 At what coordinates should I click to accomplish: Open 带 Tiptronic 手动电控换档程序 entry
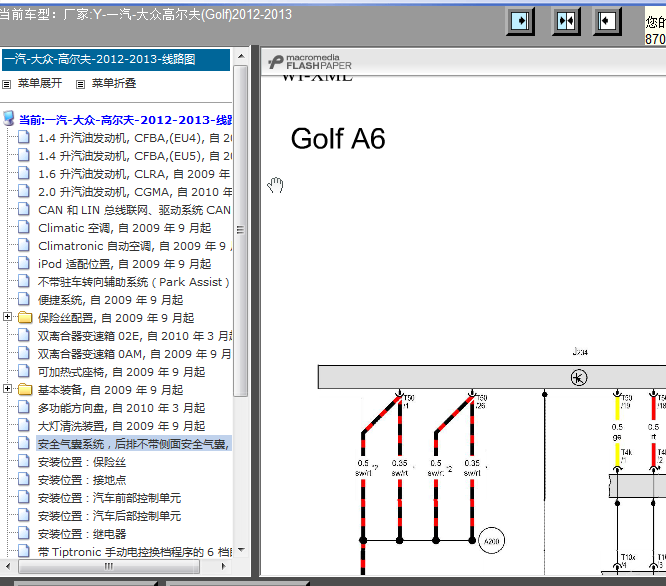pos(135,552)
